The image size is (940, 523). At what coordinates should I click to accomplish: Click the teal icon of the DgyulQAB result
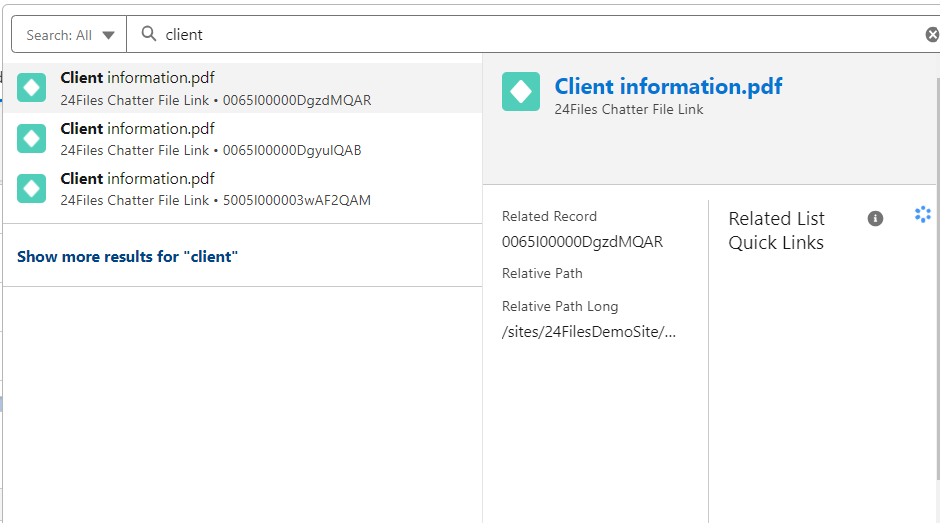pos(32,138)
